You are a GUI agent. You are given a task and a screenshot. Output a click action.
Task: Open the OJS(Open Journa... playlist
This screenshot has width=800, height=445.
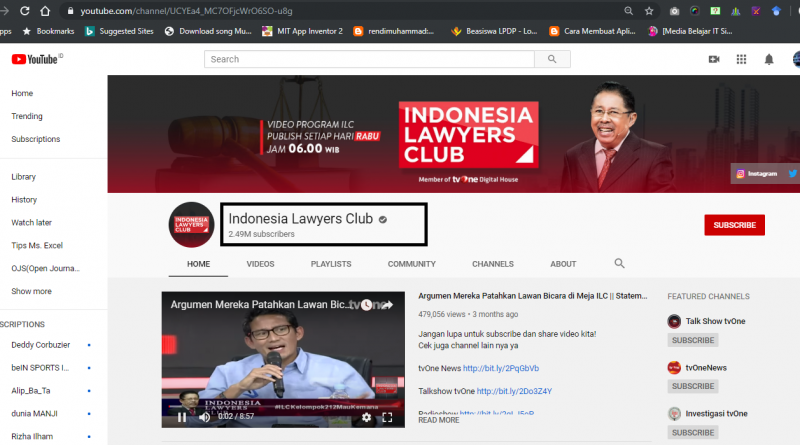tap(45, 268)
